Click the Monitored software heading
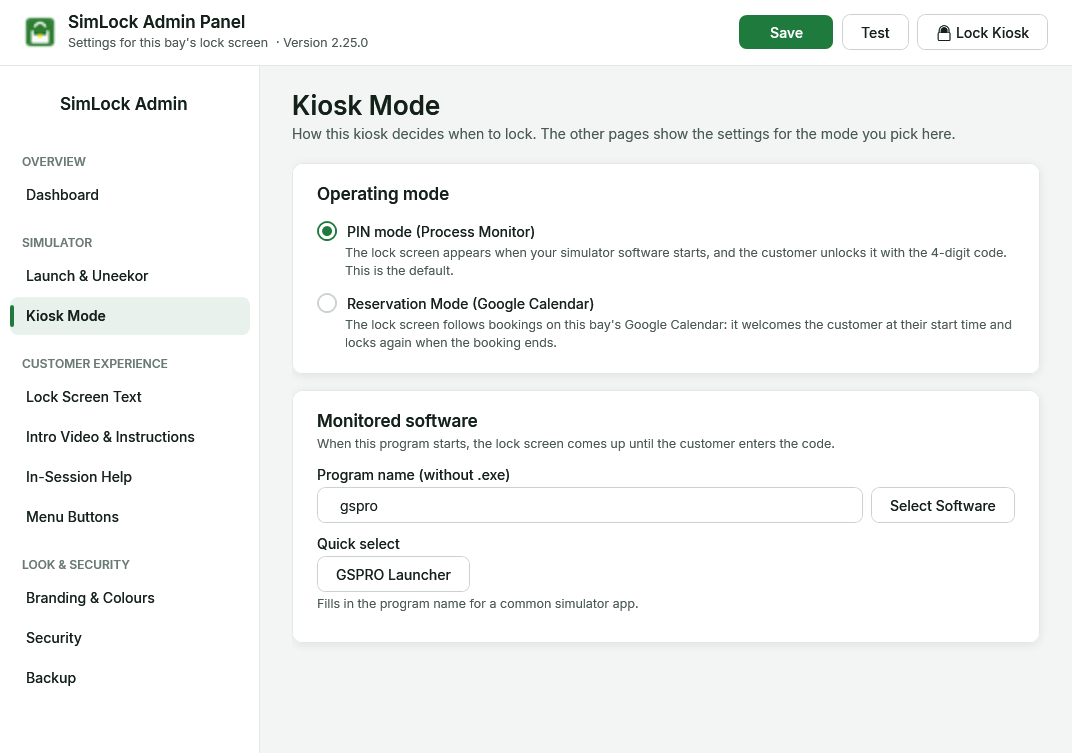1072x753 pixels. 397,421
